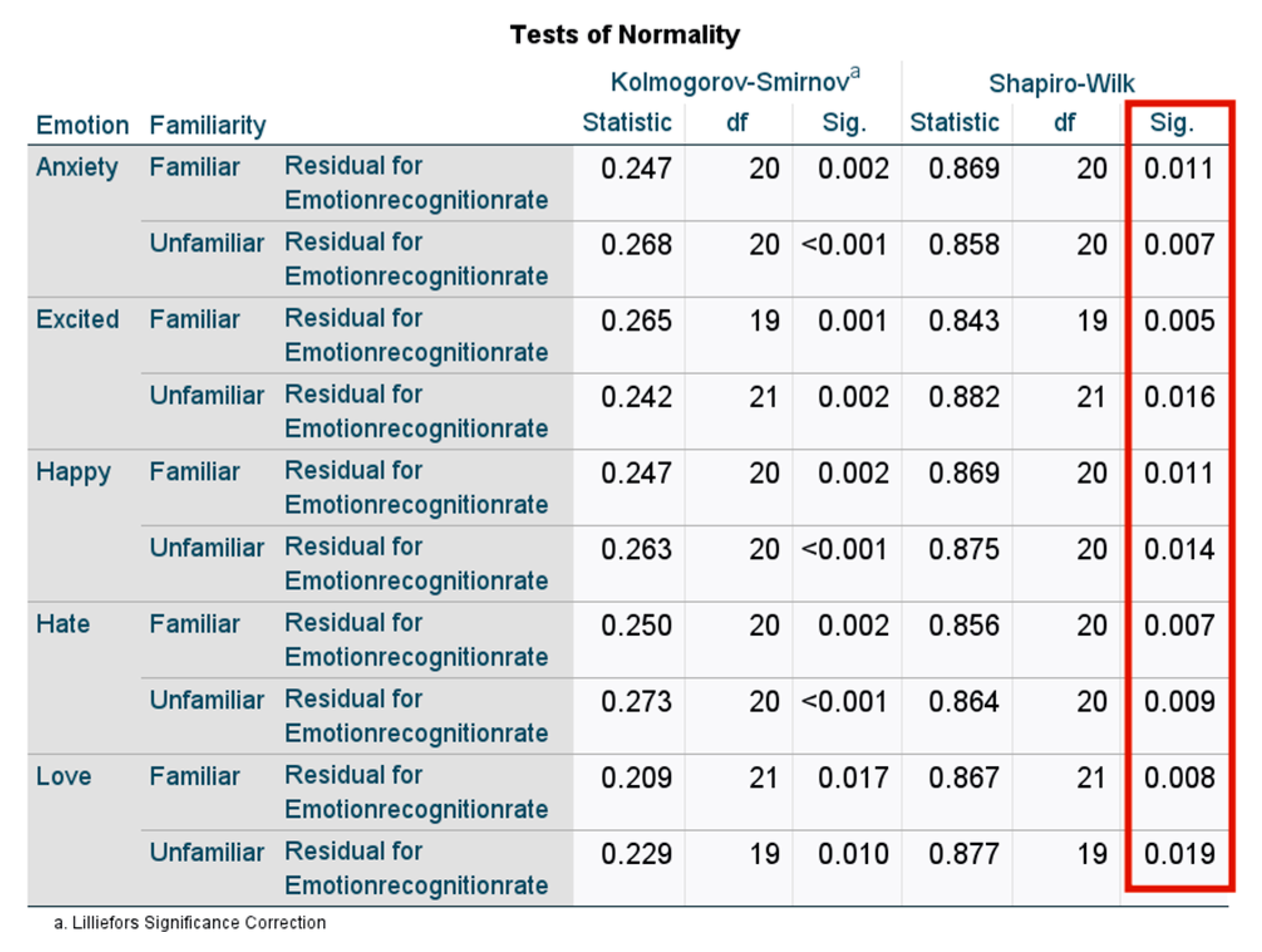The image size is (1262, 952).
Task: Select the 0.843 Shapiro-Wilk statistic cell
Action: click(x=963, y=321)
